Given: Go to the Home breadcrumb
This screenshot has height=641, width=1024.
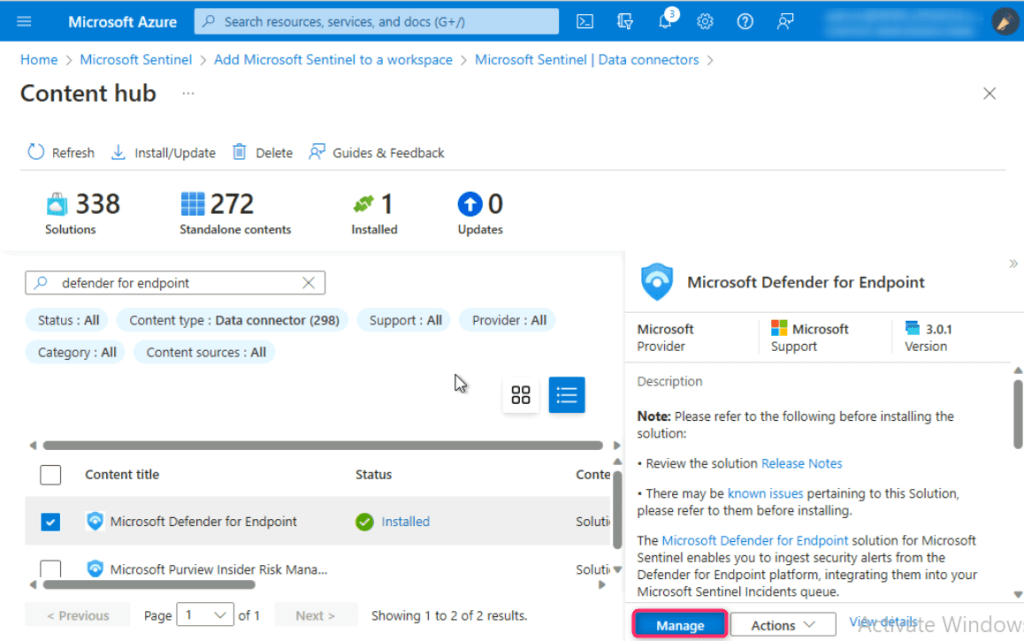Looking at the screenshot, I should click(39, 60).
